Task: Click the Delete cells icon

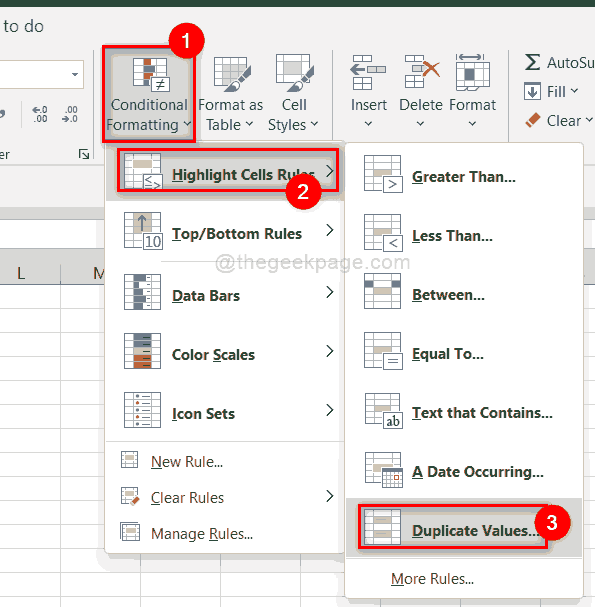Action: (x=421, y=72)
